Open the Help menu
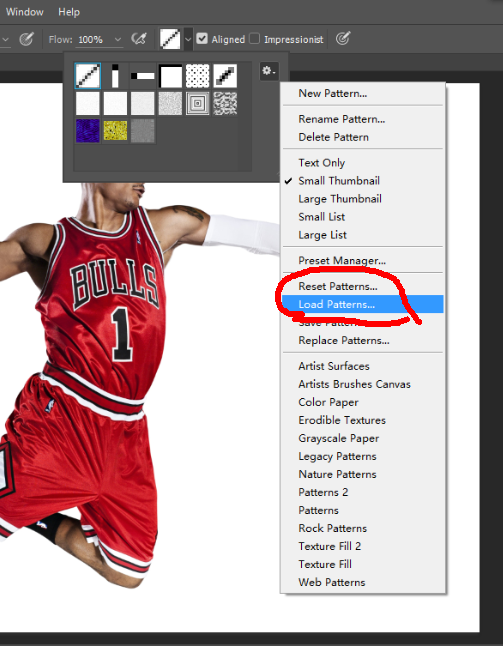Viewport: 503px width, 646px height. pyautogui.click(x=69, y=12)
